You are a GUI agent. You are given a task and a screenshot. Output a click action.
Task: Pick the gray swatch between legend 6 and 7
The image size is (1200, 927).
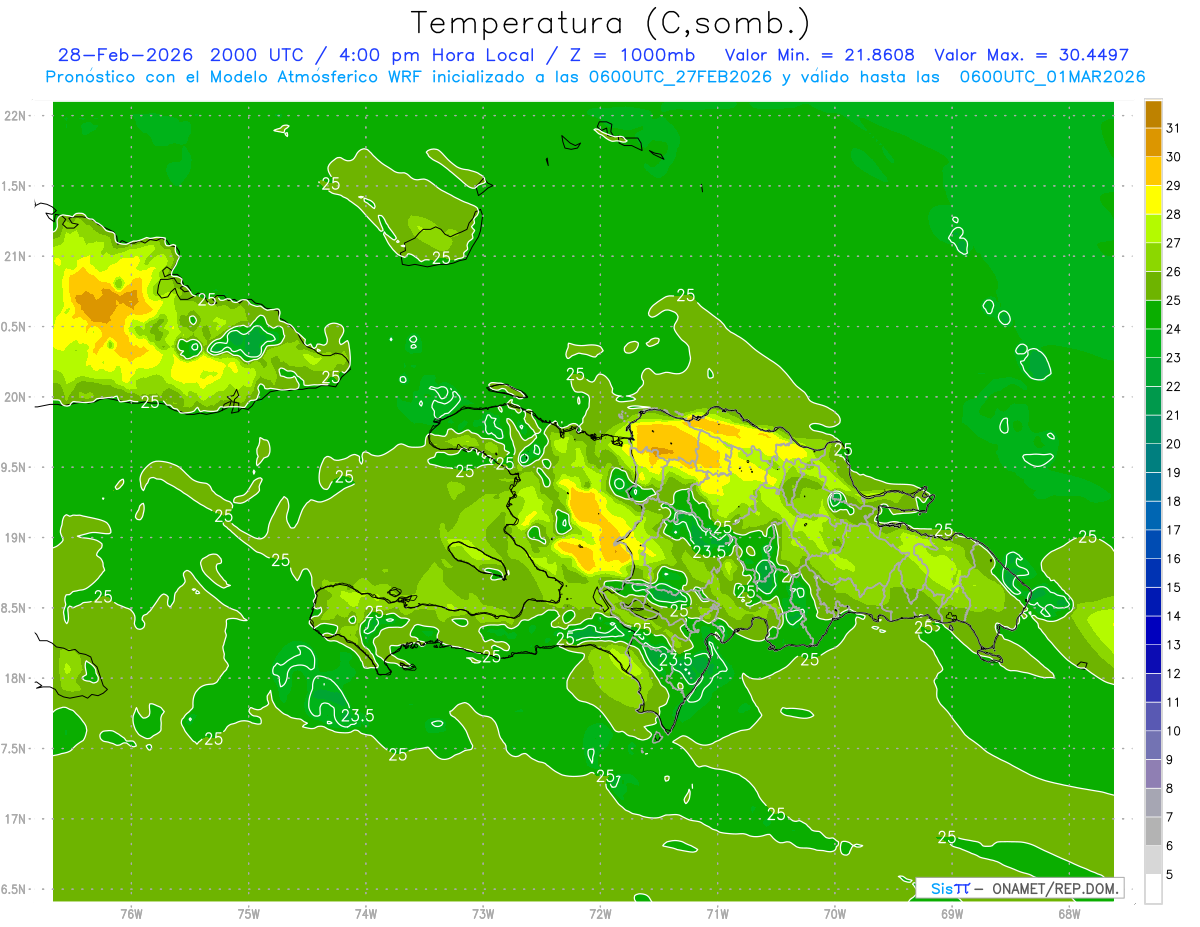click(x=1153, y=831)
